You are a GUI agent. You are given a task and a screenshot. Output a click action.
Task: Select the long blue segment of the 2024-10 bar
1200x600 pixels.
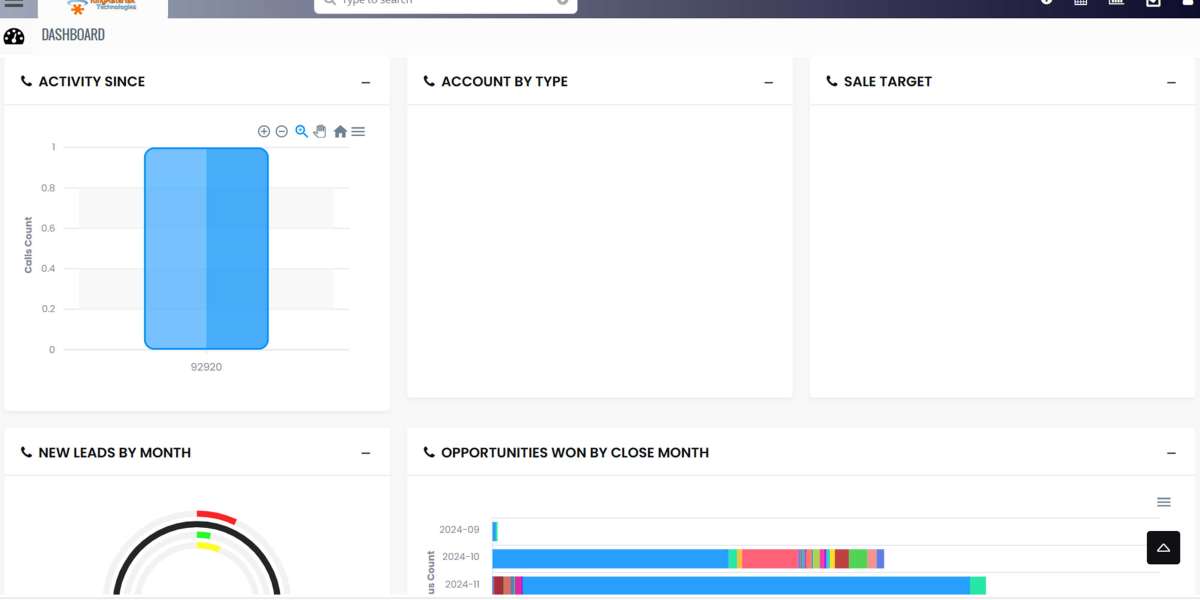610,558
